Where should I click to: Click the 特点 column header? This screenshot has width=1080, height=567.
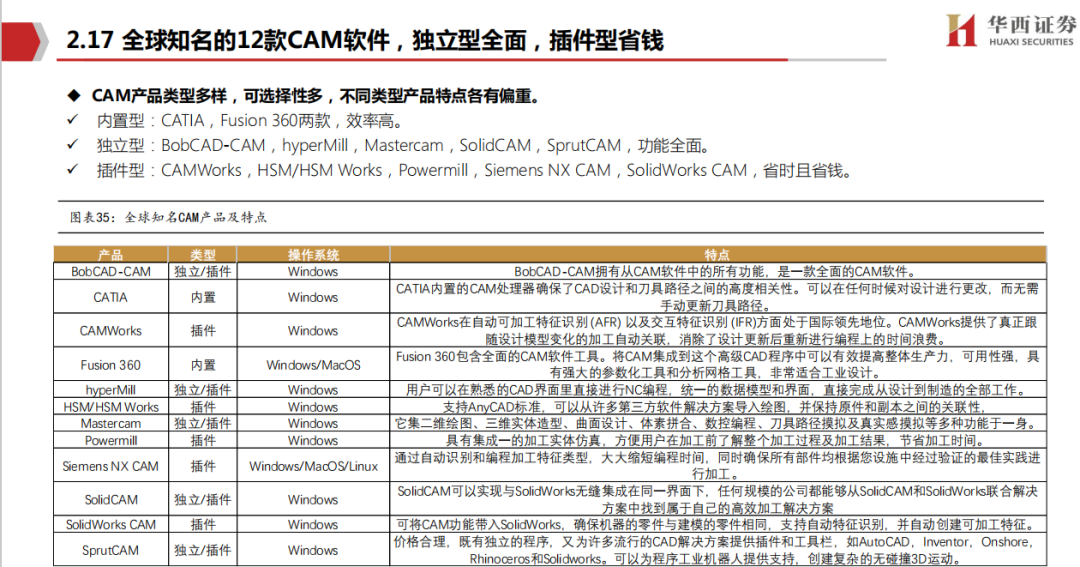(718, 254)
